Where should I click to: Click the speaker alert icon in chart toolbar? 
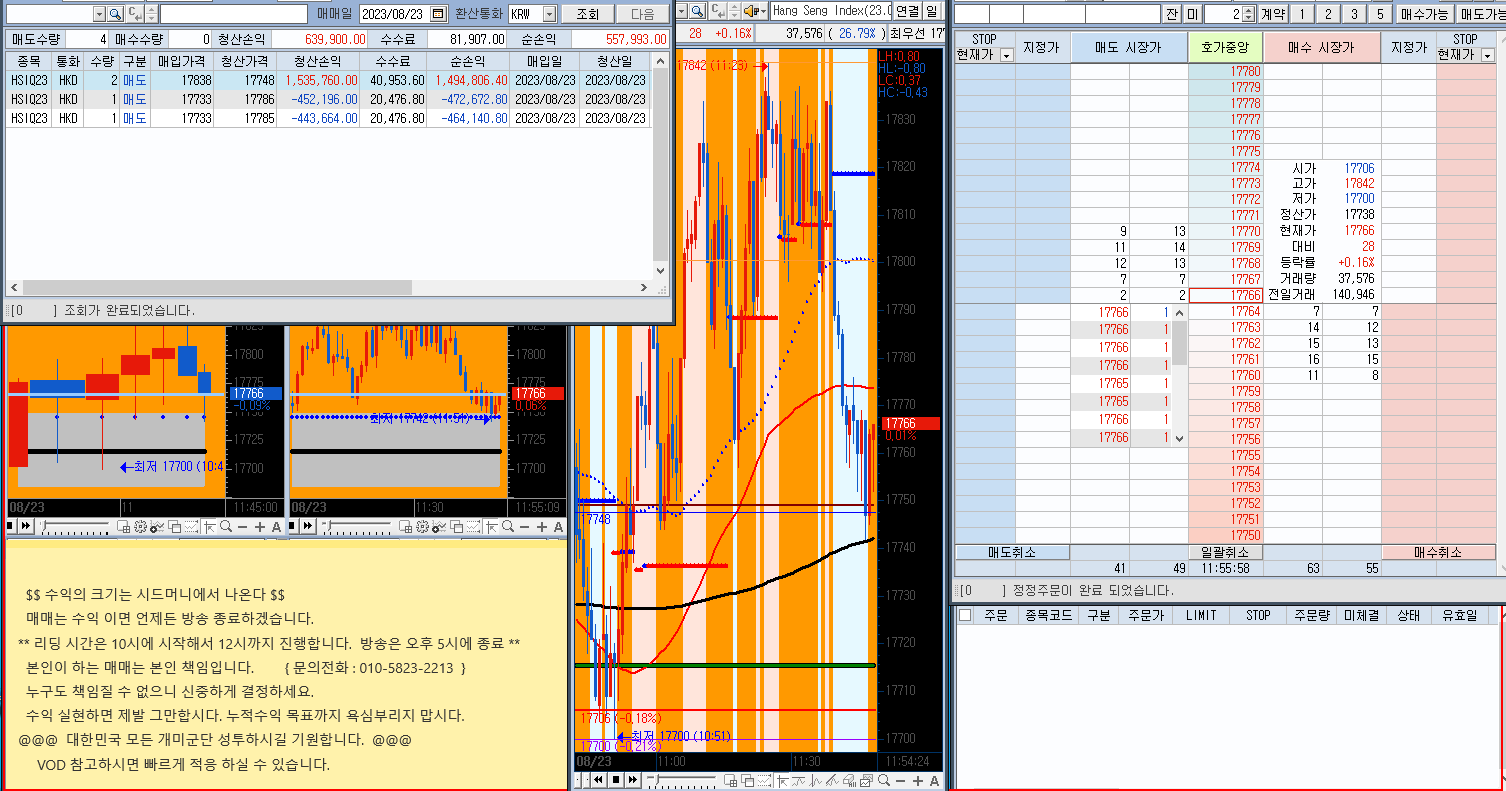tap(750, 11)
